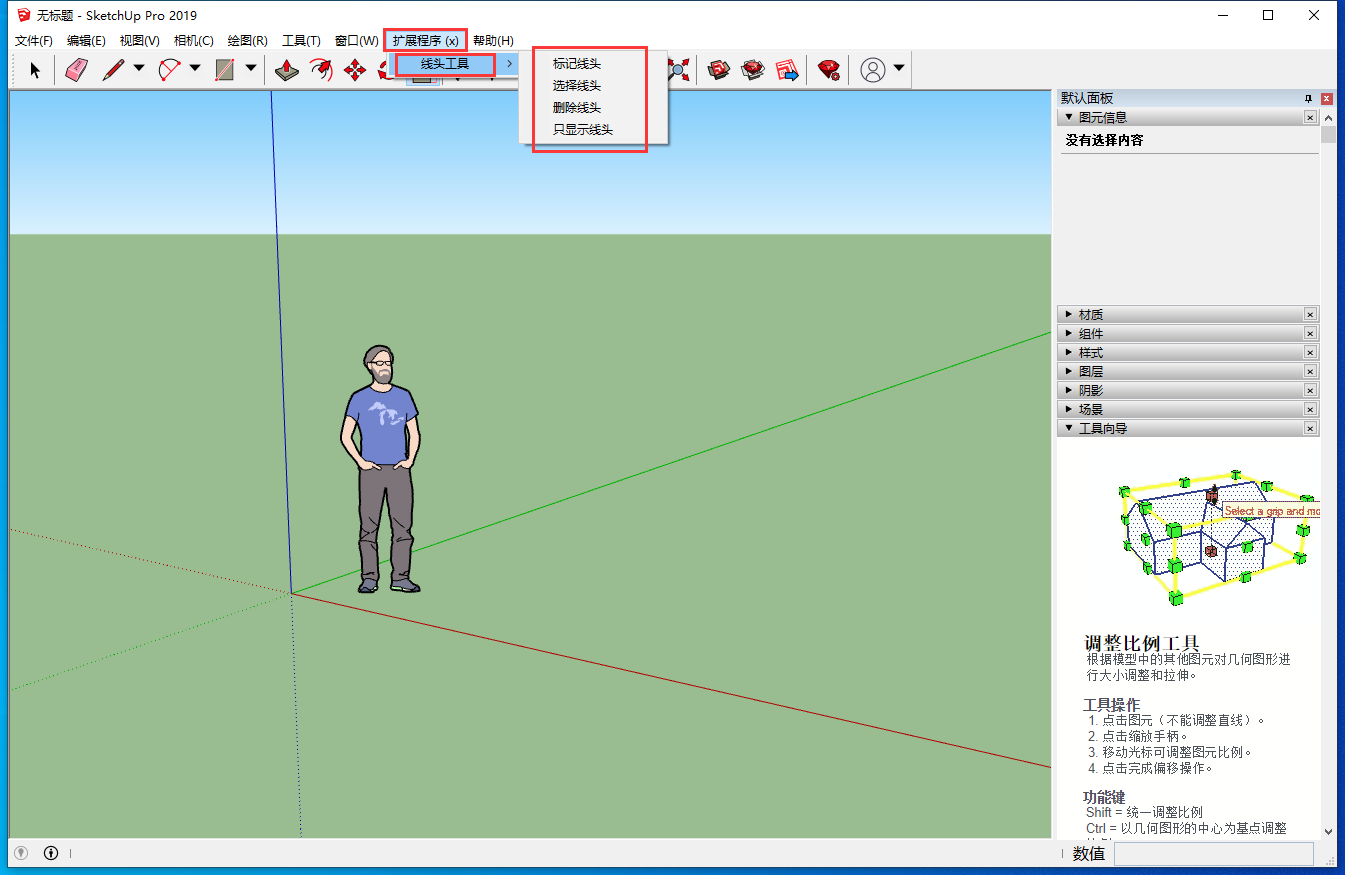Viewport: 1345px width, 875px height.
Task: Open Extension Warehouse from toolbar
Action: click(752, 70)
